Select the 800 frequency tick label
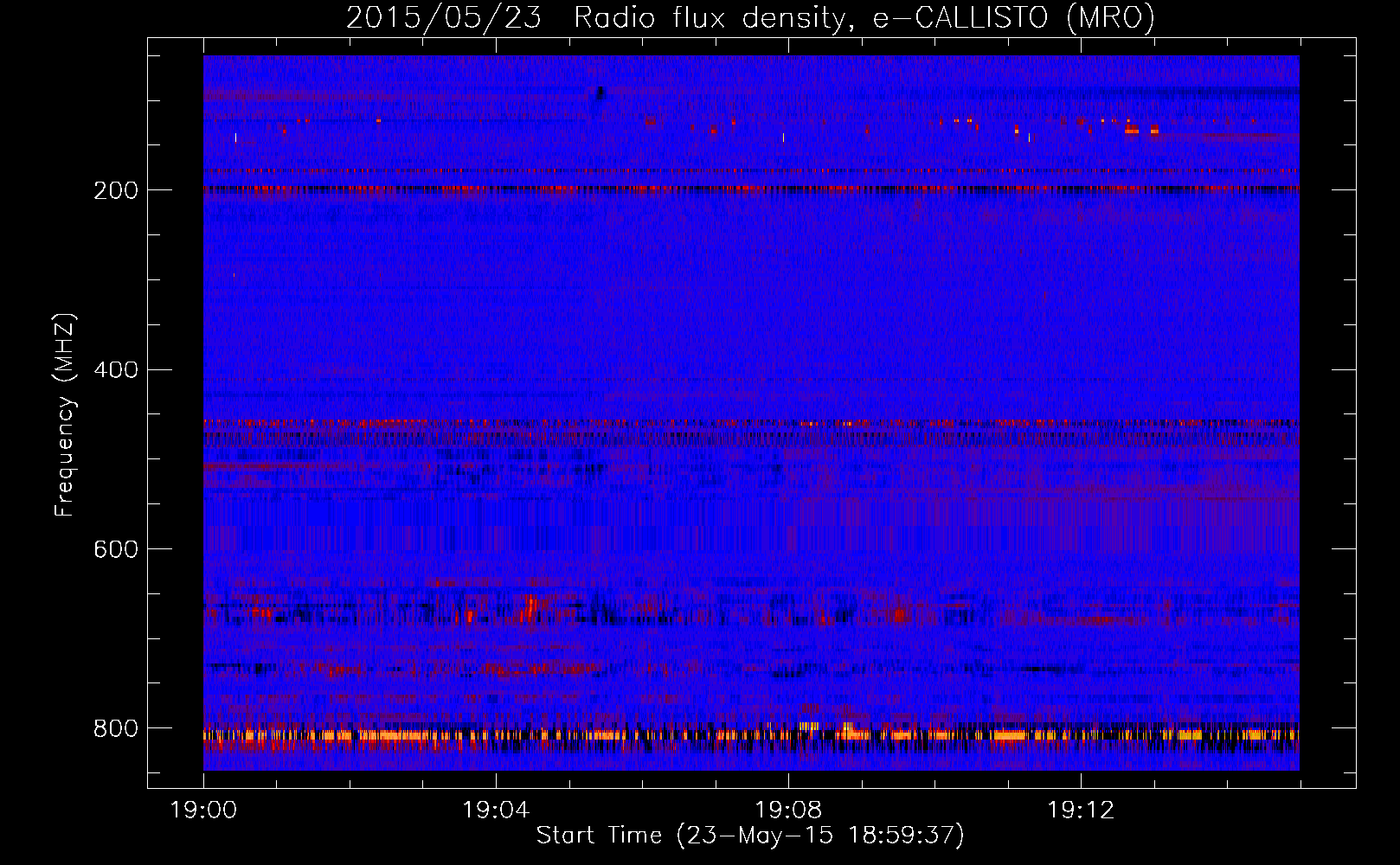The height and width of the screenshot is (865, 1400). 116,728
